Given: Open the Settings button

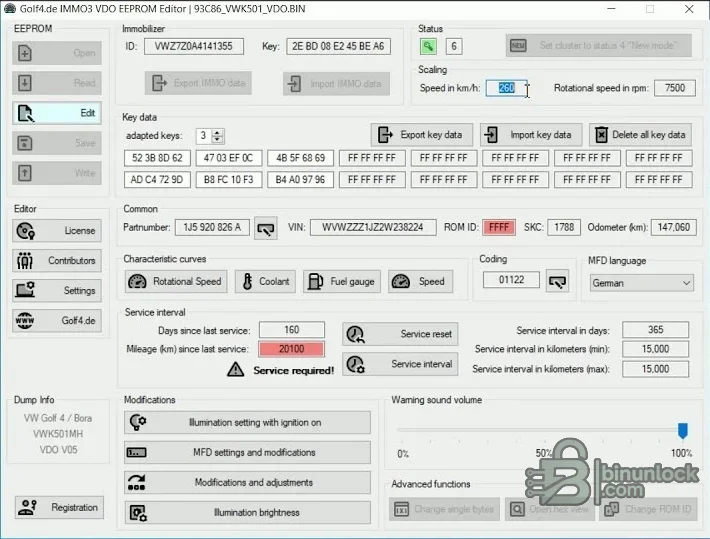Looking at the screenshot, I should pos(57,291).
